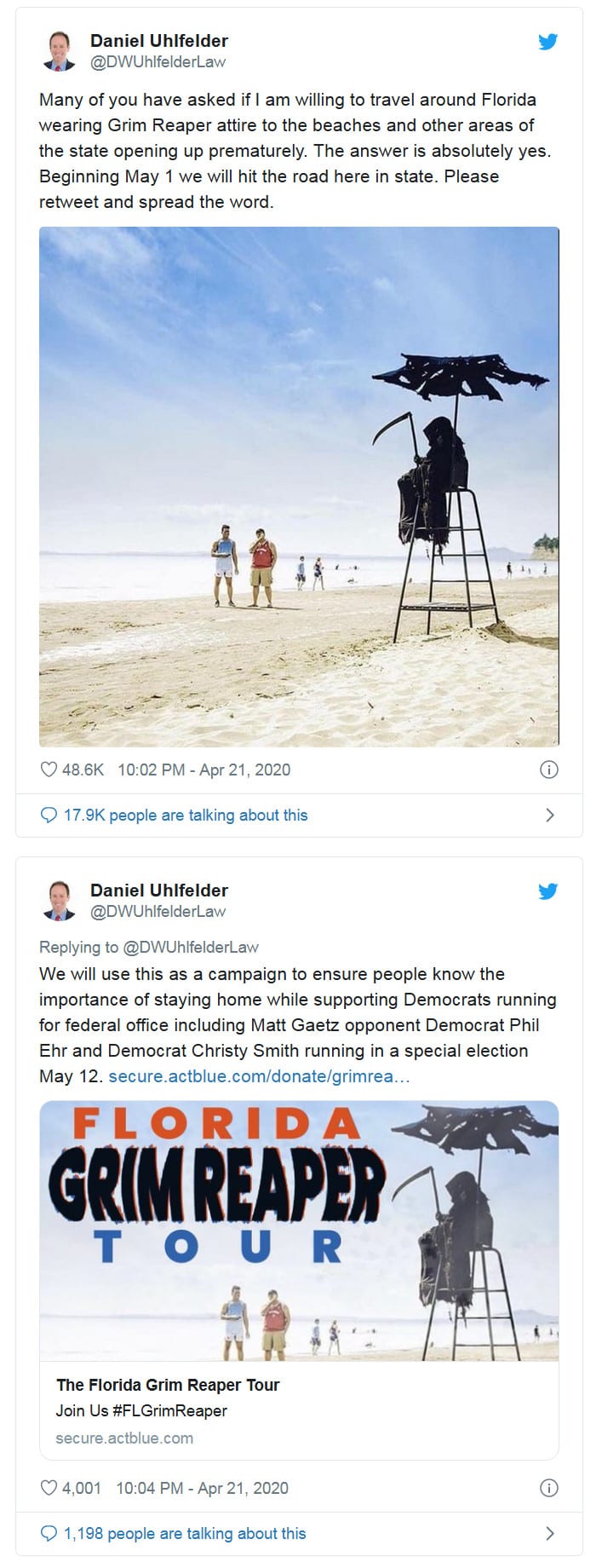Like the first tweet with heart icon
The image size is (602, 1568).
point(49,770)
